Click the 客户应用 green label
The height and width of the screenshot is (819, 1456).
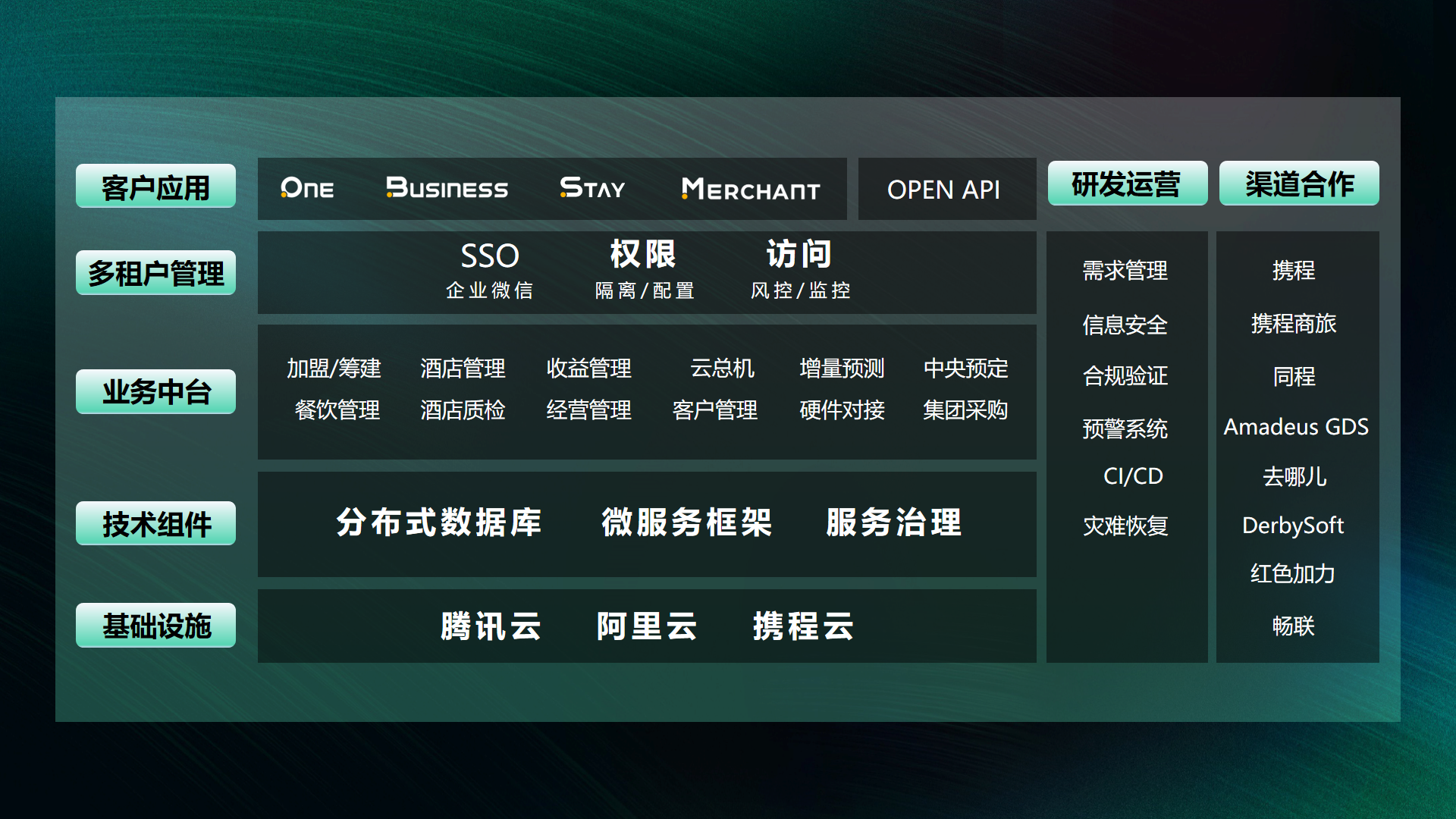pyautogui.click(x=155, y=187)
